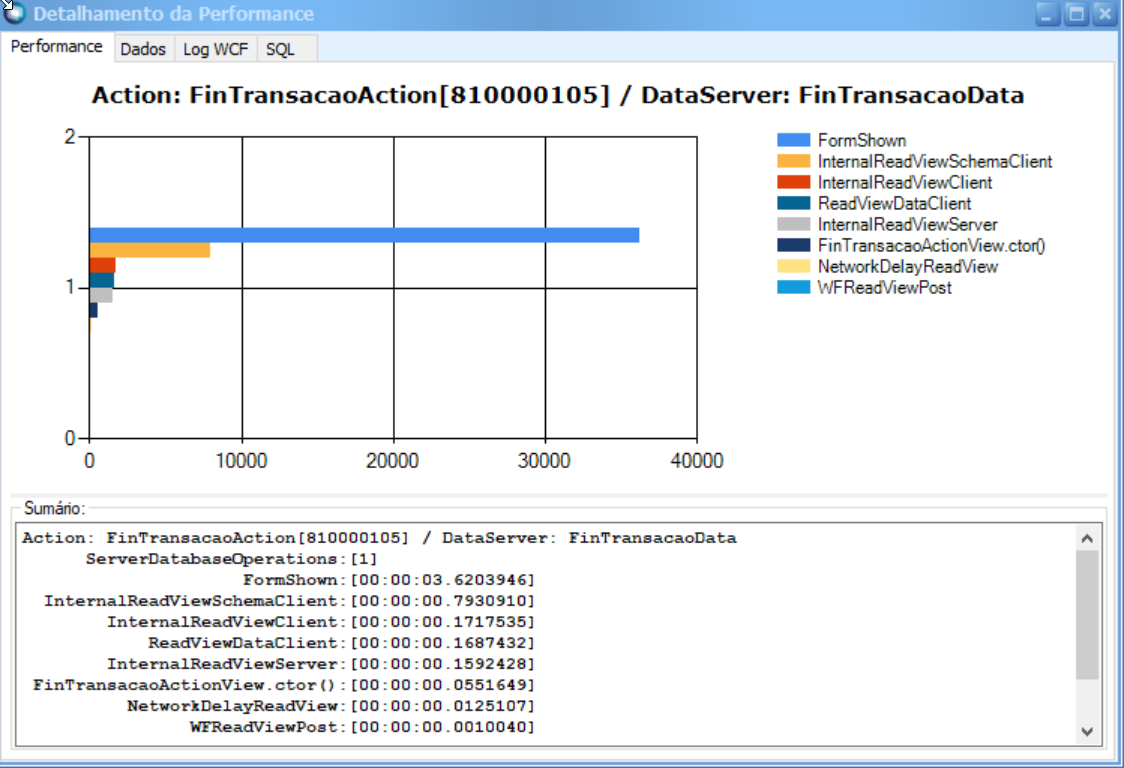The width and height of the screenshot is (1124, 768).
Task: Click the InternalReadViewSchemaClient legend label
Action: [x=935, y=161]
